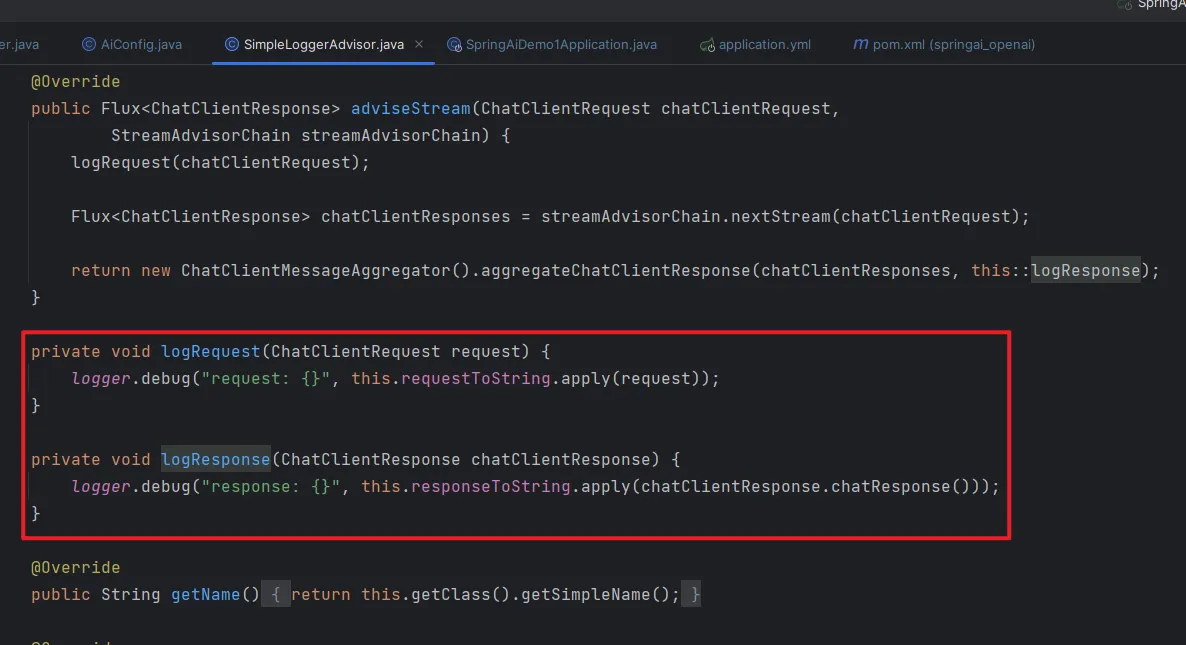The width and height of the screenshot is (1186, 645).
Task: Click logRequest(chatClientRequest) call statement
Action: [220, 163]
